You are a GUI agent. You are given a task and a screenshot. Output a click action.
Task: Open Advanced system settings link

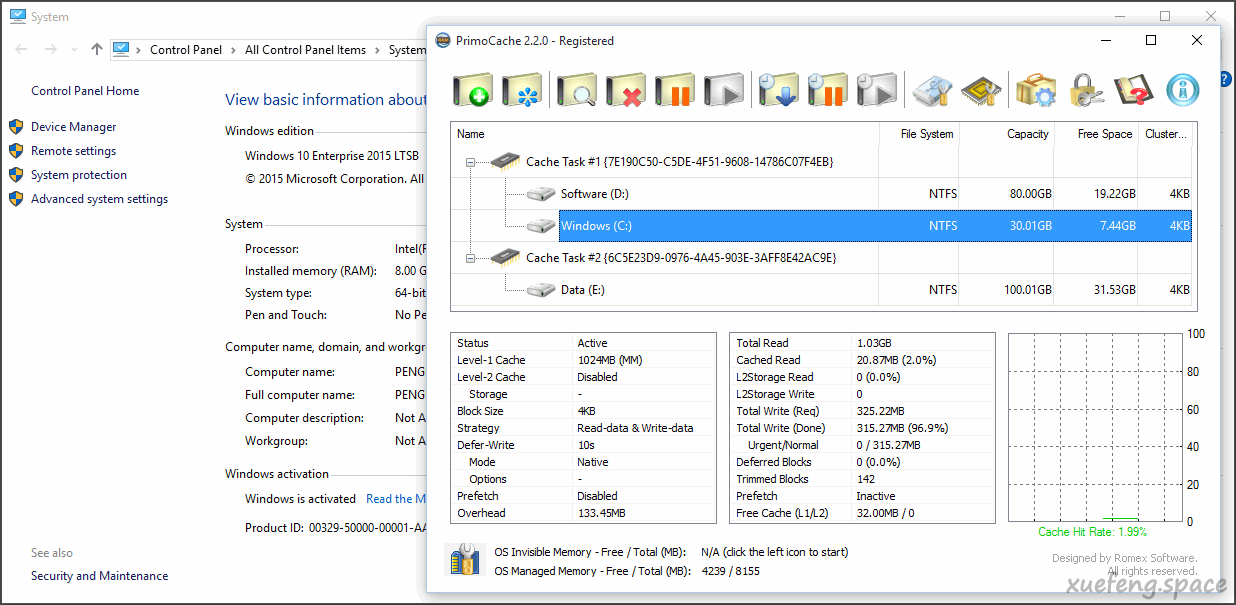[x=99, y=199]
